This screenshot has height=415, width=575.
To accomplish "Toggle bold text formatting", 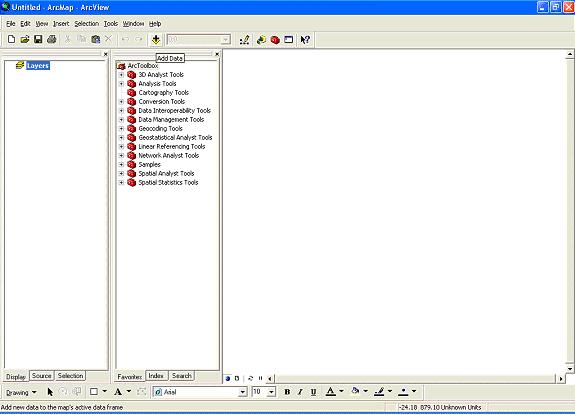I will (x=287, y=392).
